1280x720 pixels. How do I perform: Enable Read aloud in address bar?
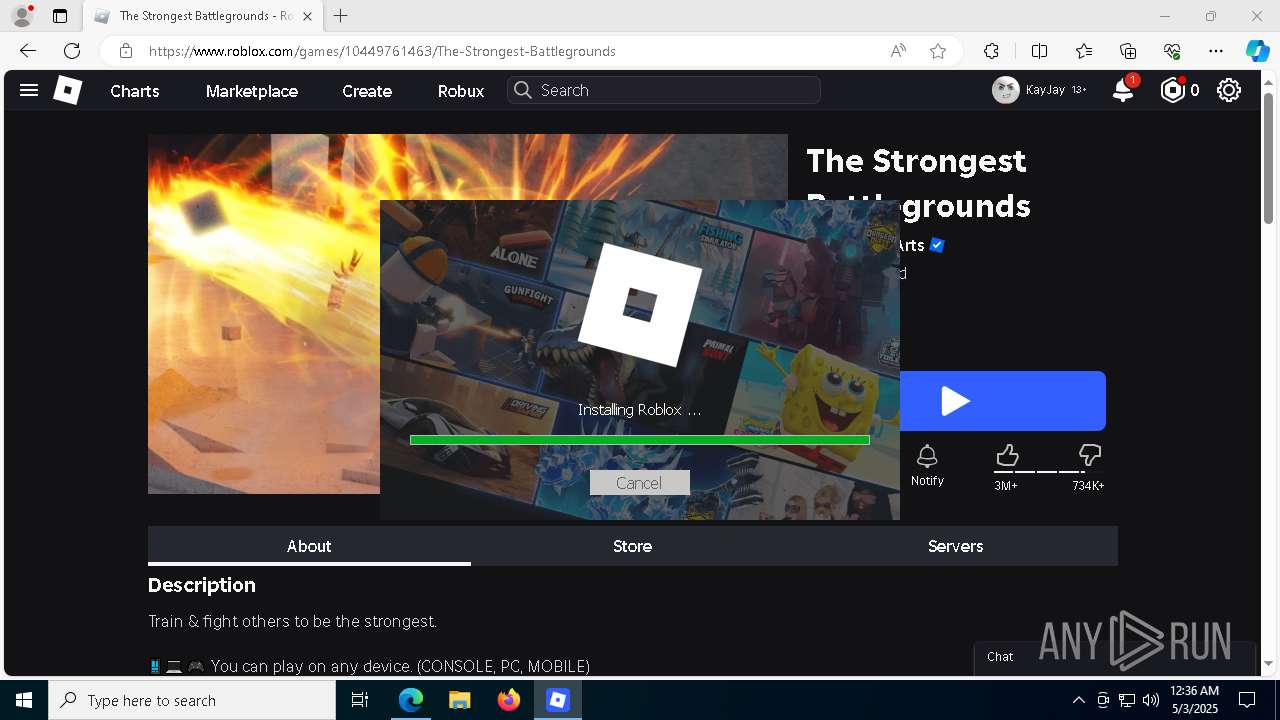tap(898, 51)
